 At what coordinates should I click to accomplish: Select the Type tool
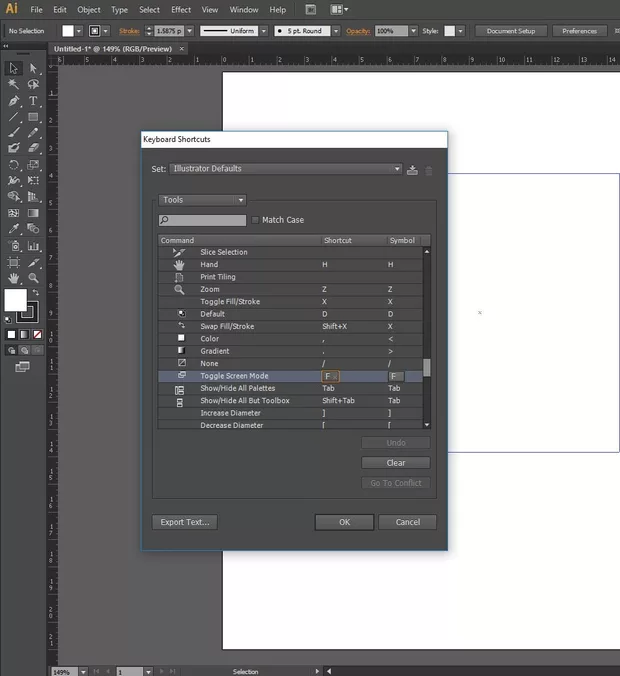(x=33, y=101)
